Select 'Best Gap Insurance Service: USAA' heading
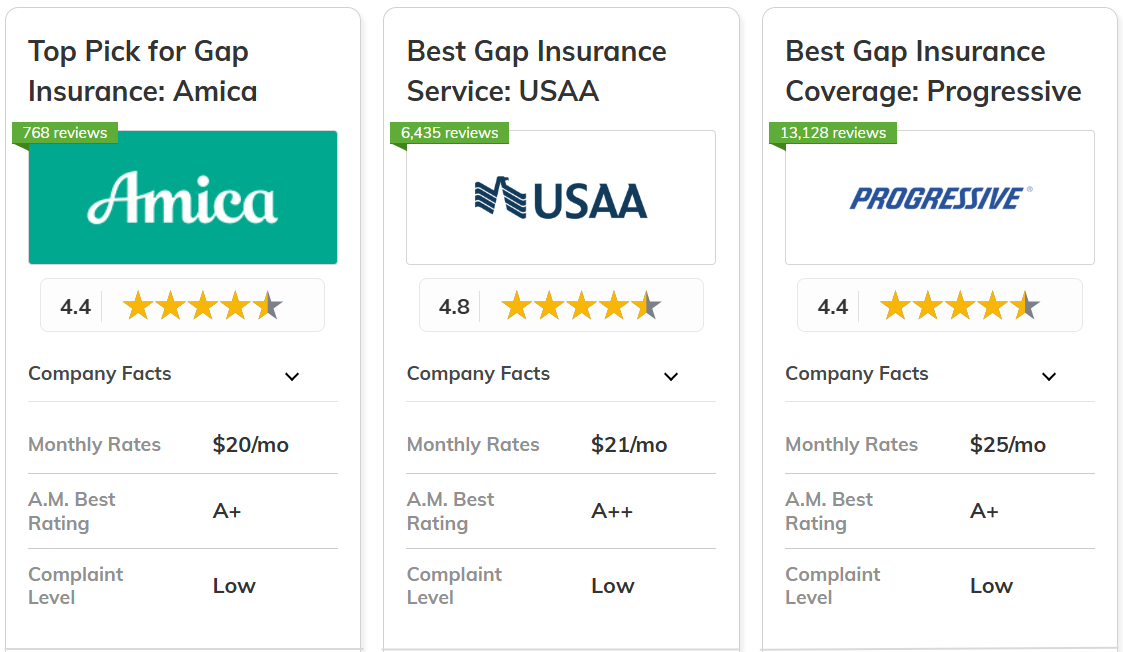The image size is (1123, 652). 536,71
